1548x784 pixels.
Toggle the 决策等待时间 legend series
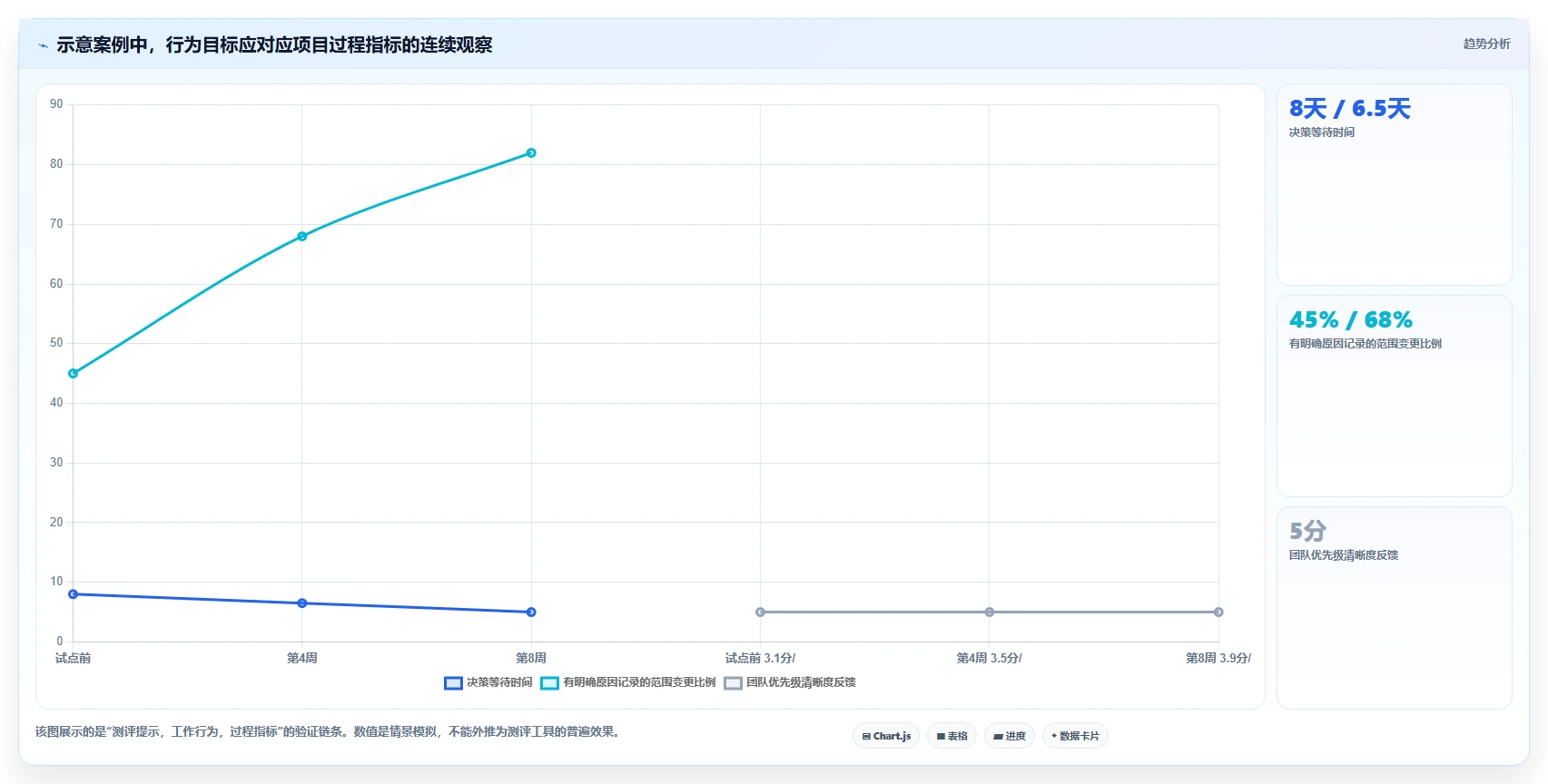tap(488, 682)
